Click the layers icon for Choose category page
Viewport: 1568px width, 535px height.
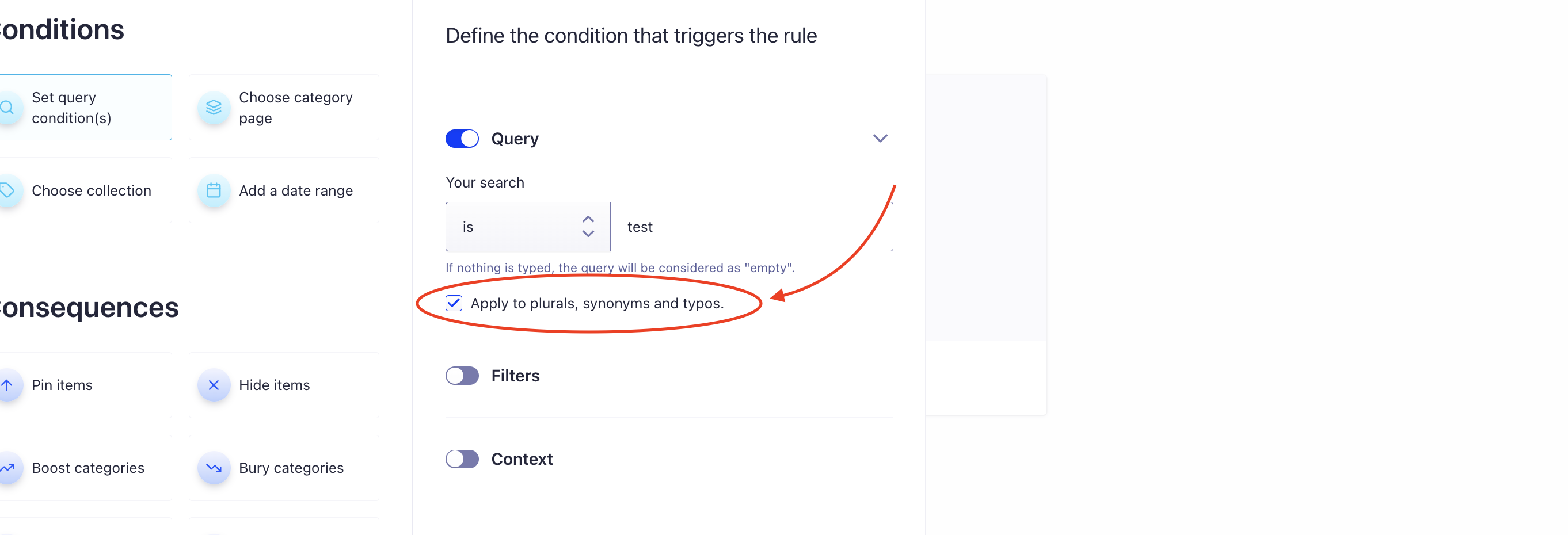[x=214, y=108]
